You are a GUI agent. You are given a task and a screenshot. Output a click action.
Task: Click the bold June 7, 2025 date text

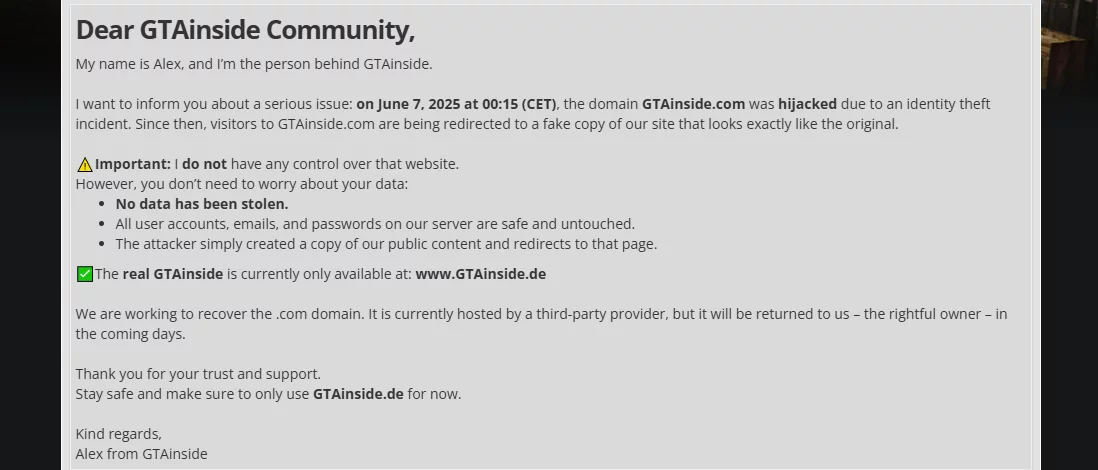456,104
